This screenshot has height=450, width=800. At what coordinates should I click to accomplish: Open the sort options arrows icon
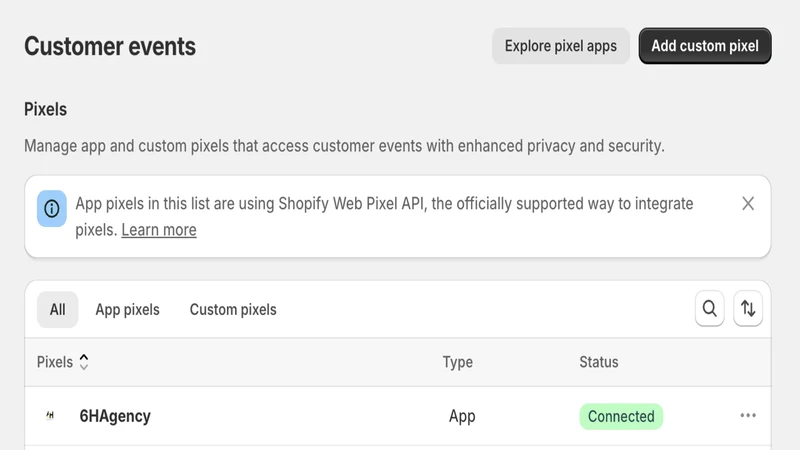pyautogui.click(x=748, y=309)
